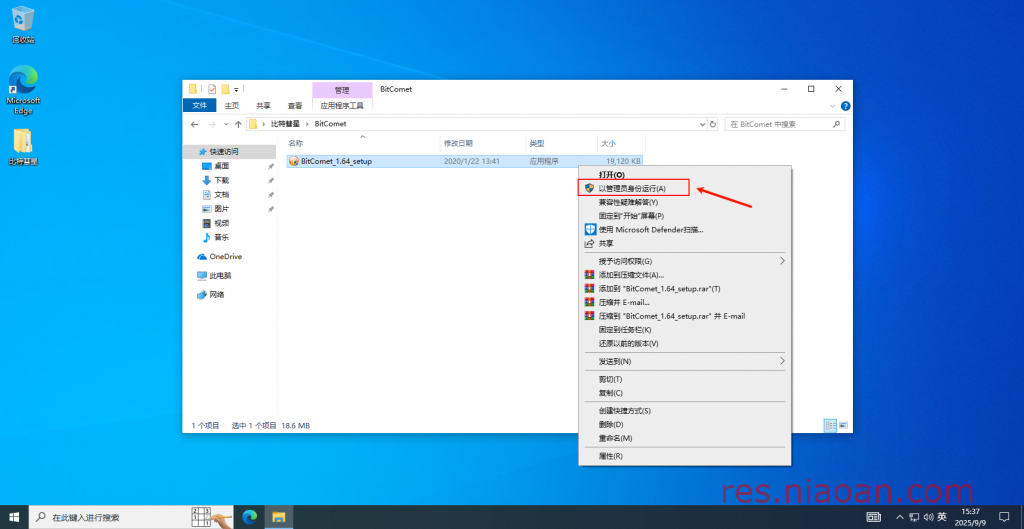Sort by the 大小 column header
This screenshot has height=529, width=1024.
621,143
